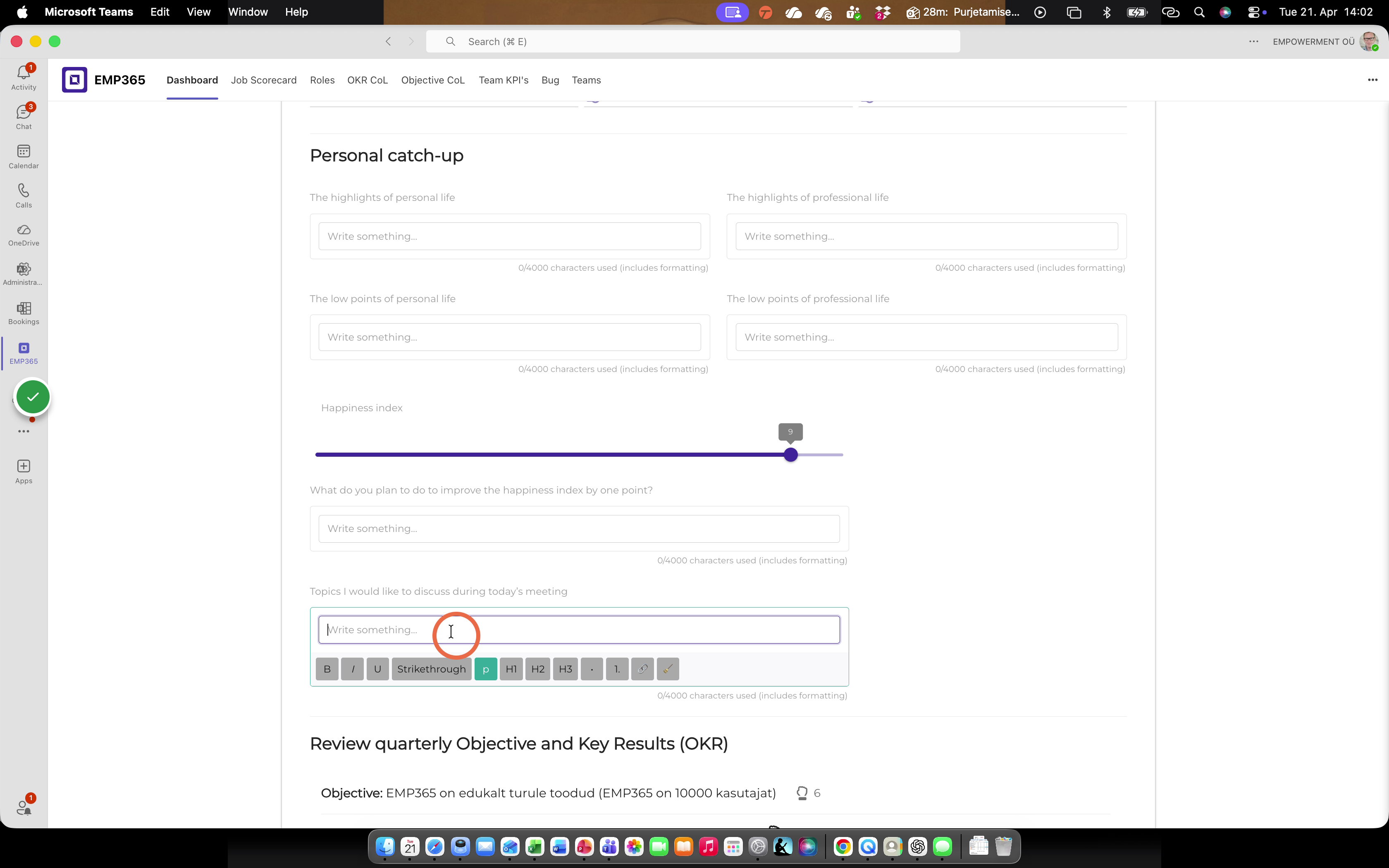Open Apps store in sidebar
Viewport: 1389px width, 868px height.
(24, 471)
